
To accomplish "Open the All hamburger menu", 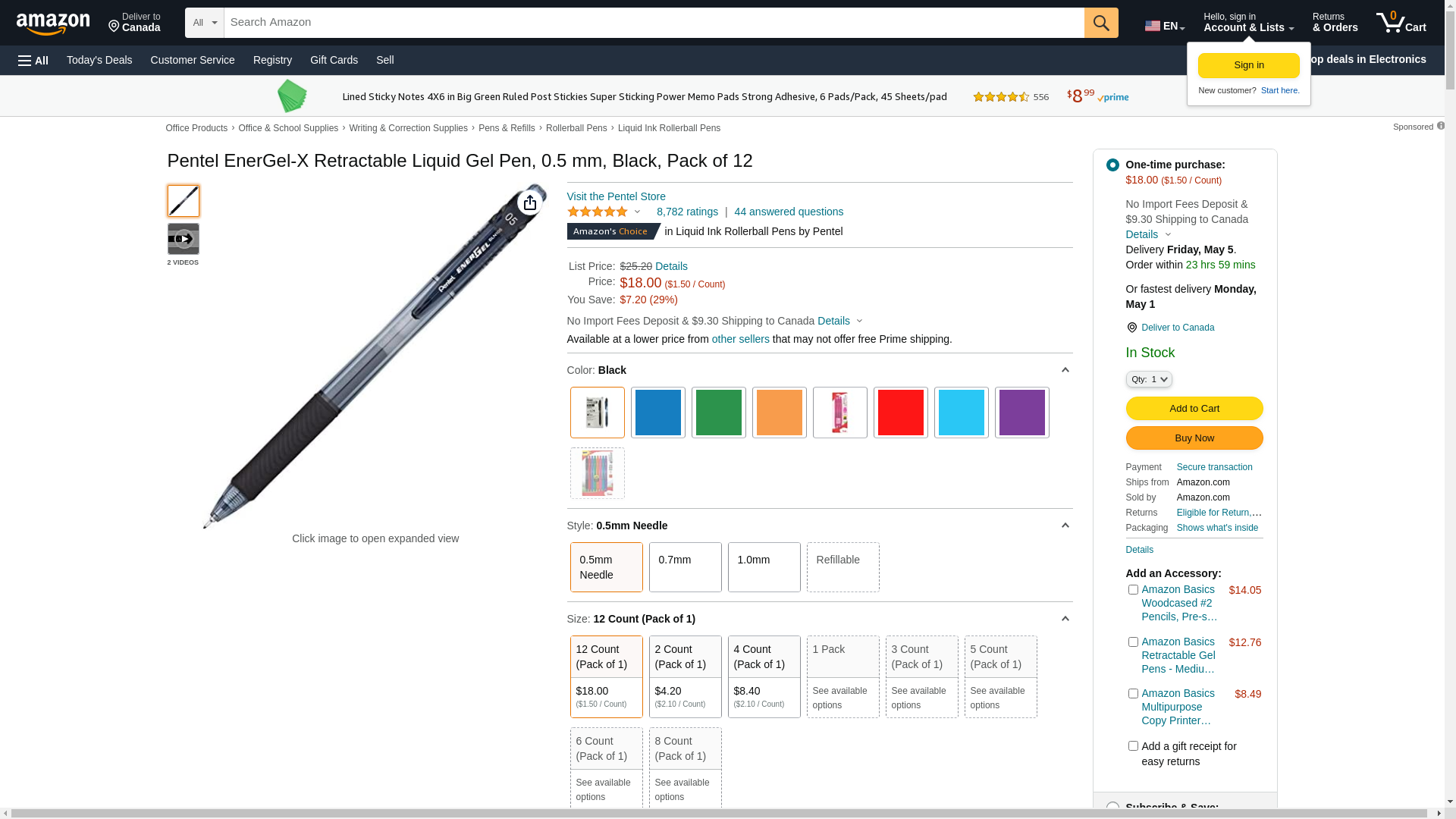I will click(33, 61).
